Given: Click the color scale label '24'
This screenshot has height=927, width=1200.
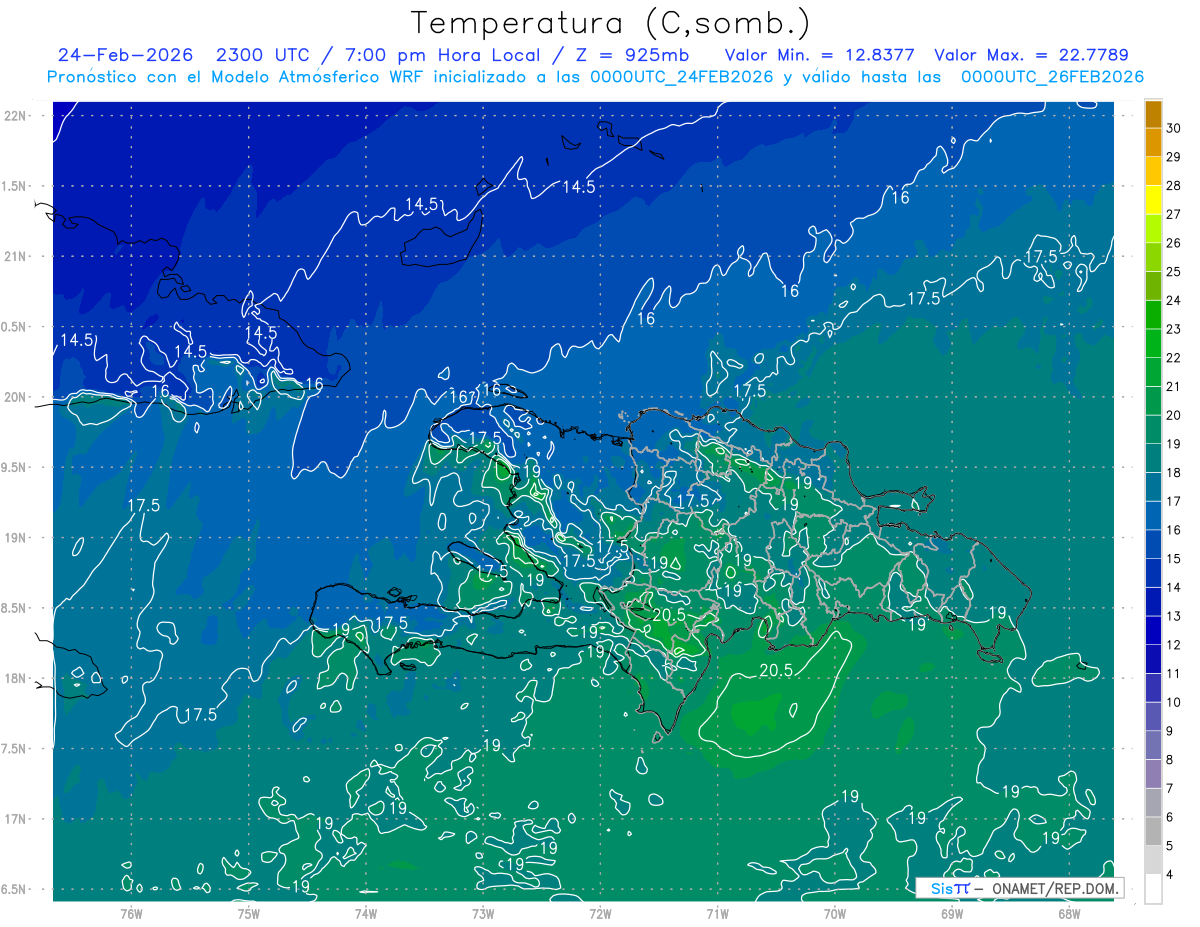Looking at the screenshot, I should 1174,301.
